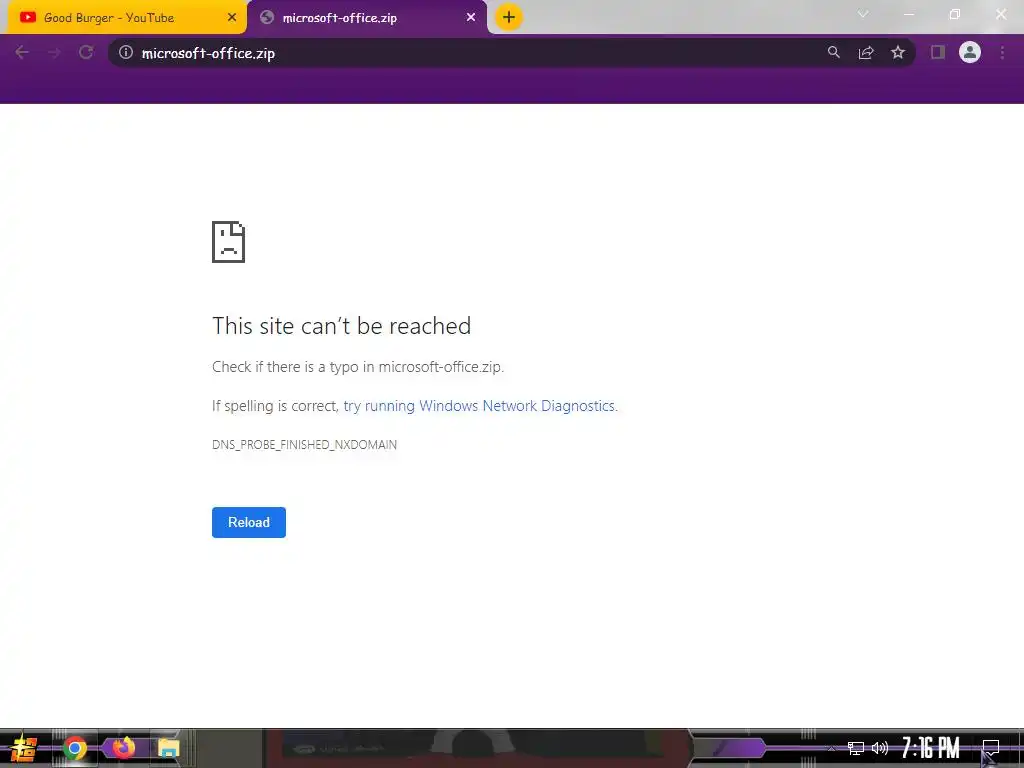The image size is (1024, 768).
Task: Bookmark this tab with the star icon
Action: click(x=898, y=52)
